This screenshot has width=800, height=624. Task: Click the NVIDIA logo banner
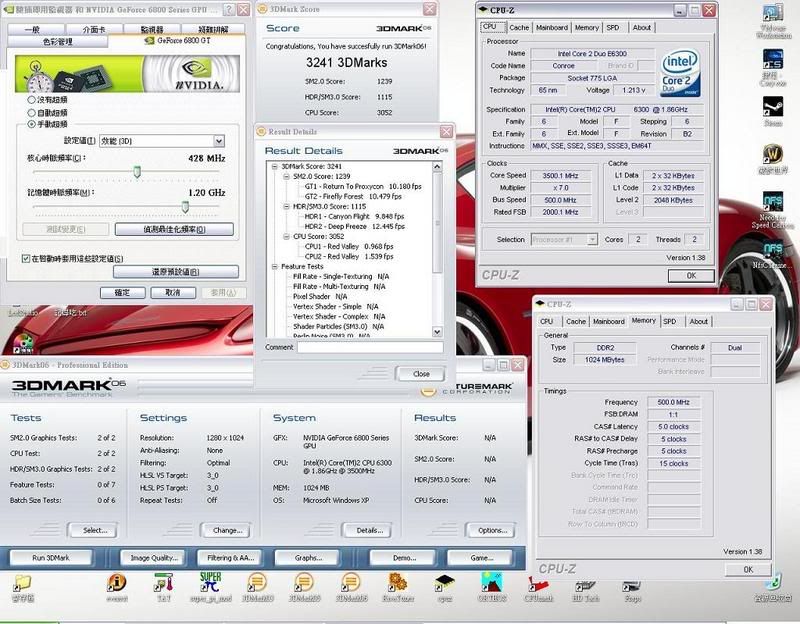pos(127,74)
